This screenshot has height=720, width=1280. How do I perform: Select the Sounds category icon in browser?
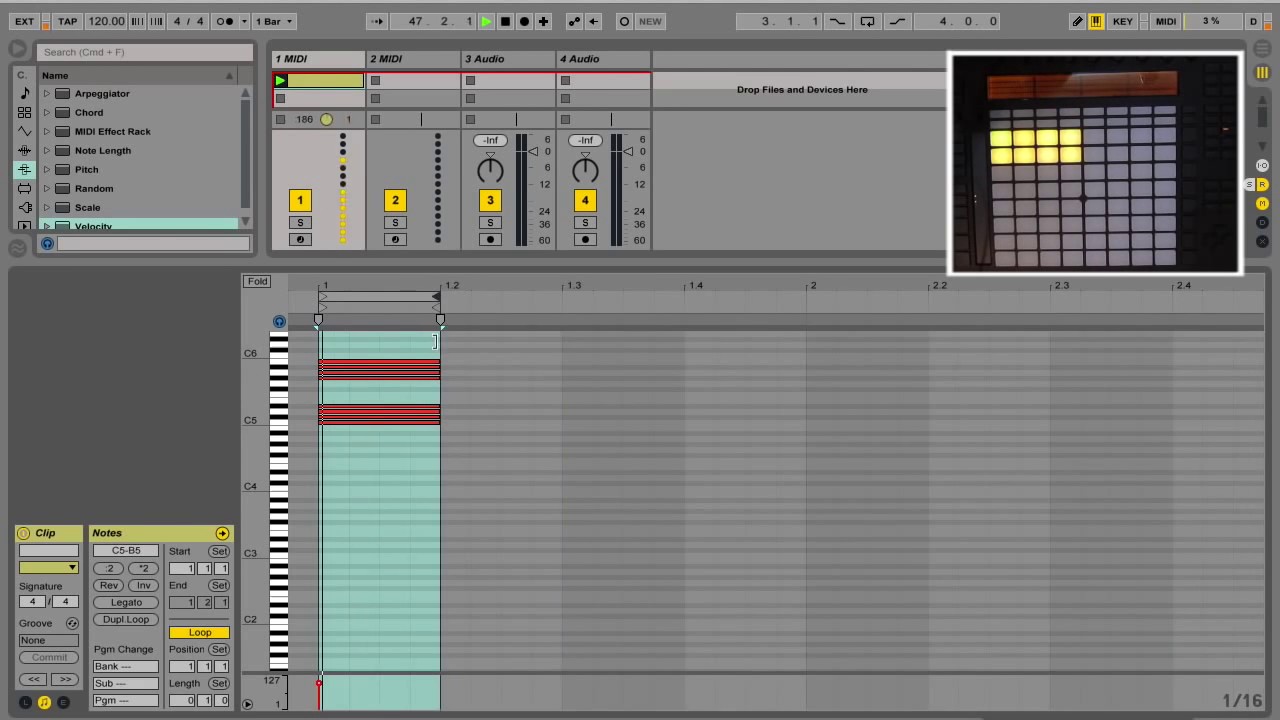[x=25, y=93]
